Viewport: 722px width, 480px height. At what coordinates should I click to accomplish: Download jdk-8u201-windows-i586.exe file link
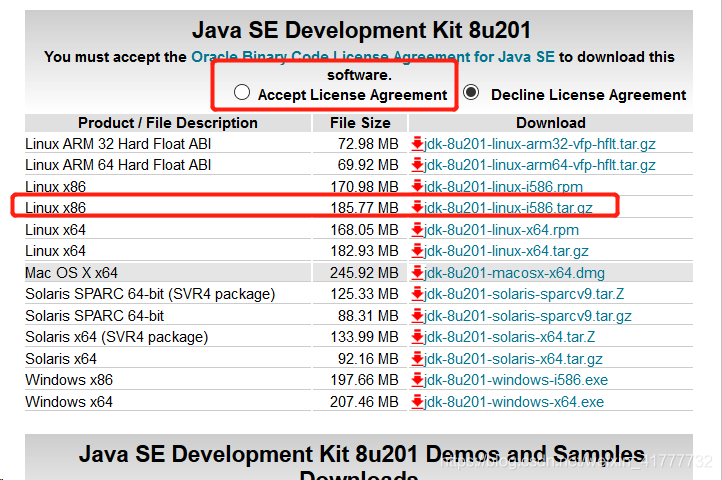pyautogui.click(x=516, y=380)
